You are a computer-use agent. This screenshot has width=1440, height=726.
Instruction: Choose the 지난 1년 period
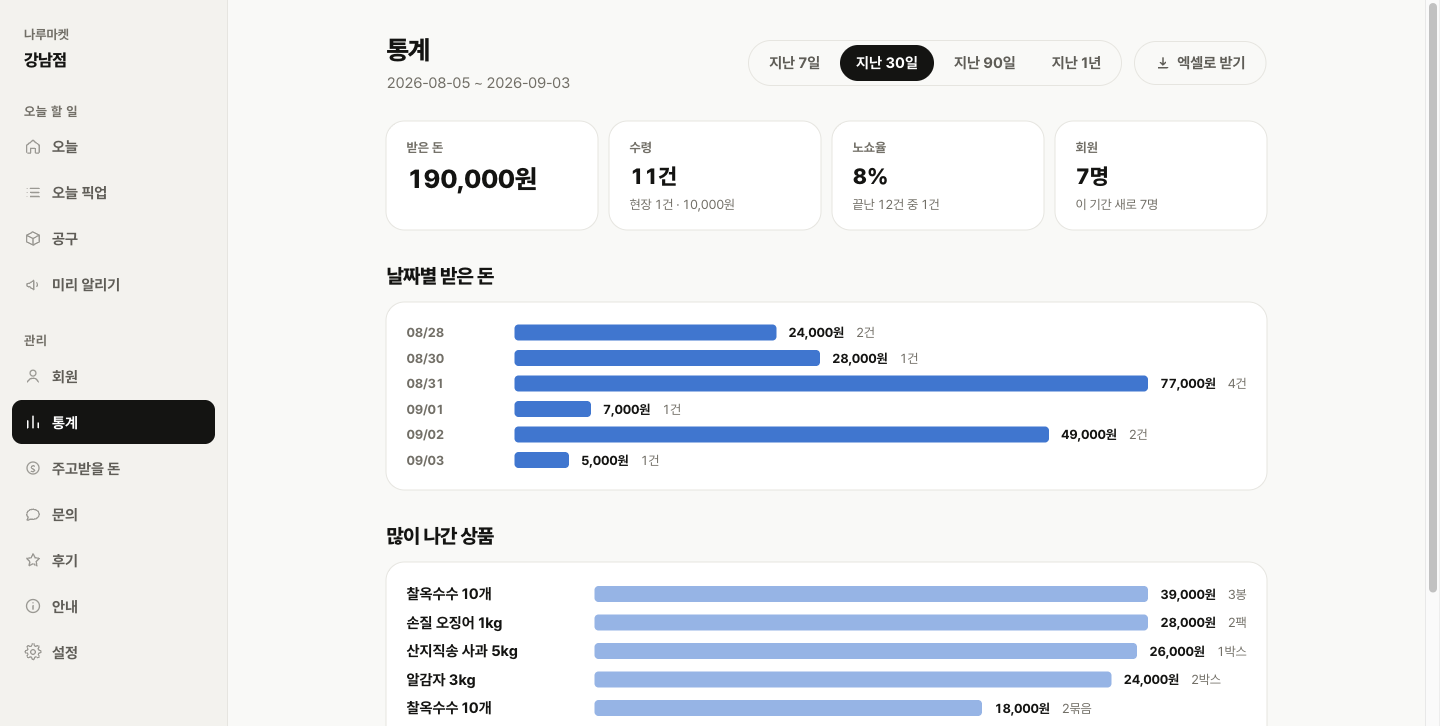(1076, 63)
